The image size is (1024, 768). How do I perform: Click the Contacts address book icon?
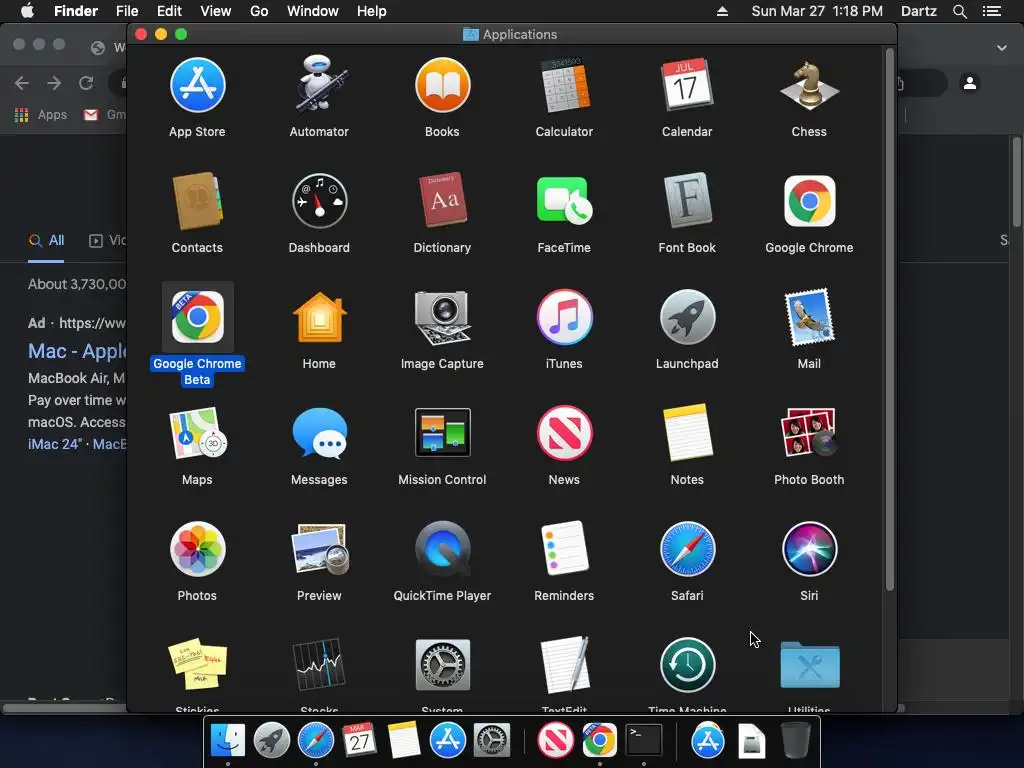[197, 201]
